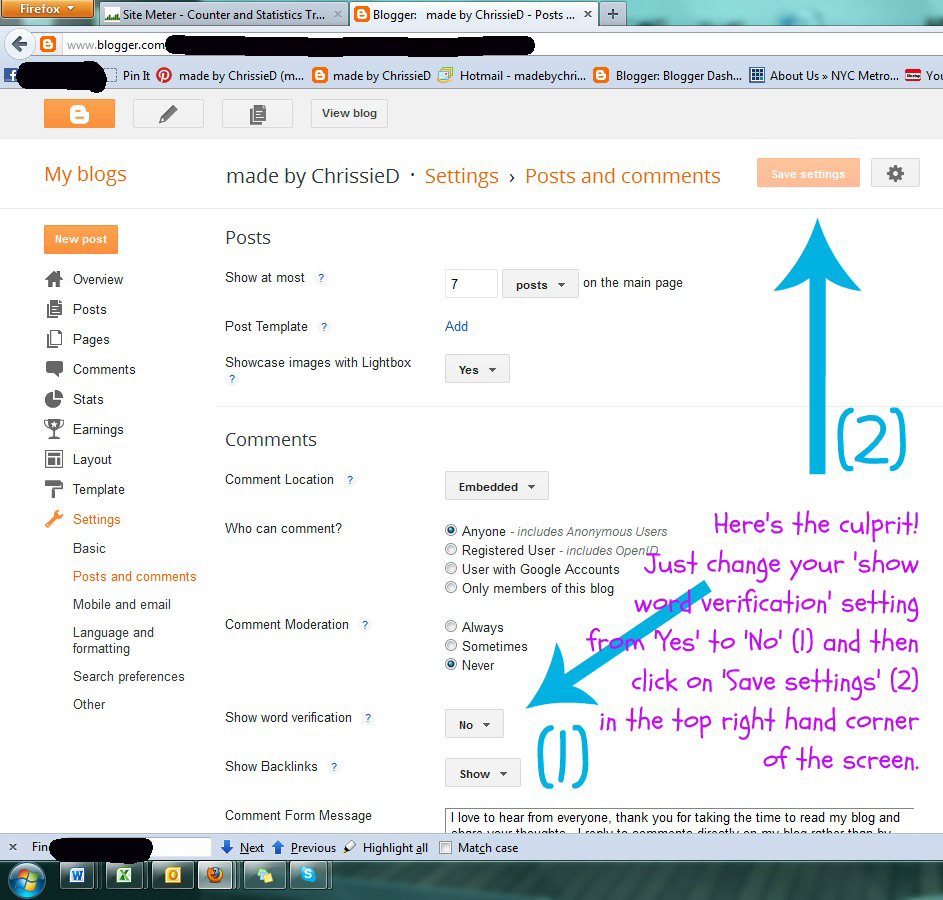Open the posts list documents icon

coord(257,114)
